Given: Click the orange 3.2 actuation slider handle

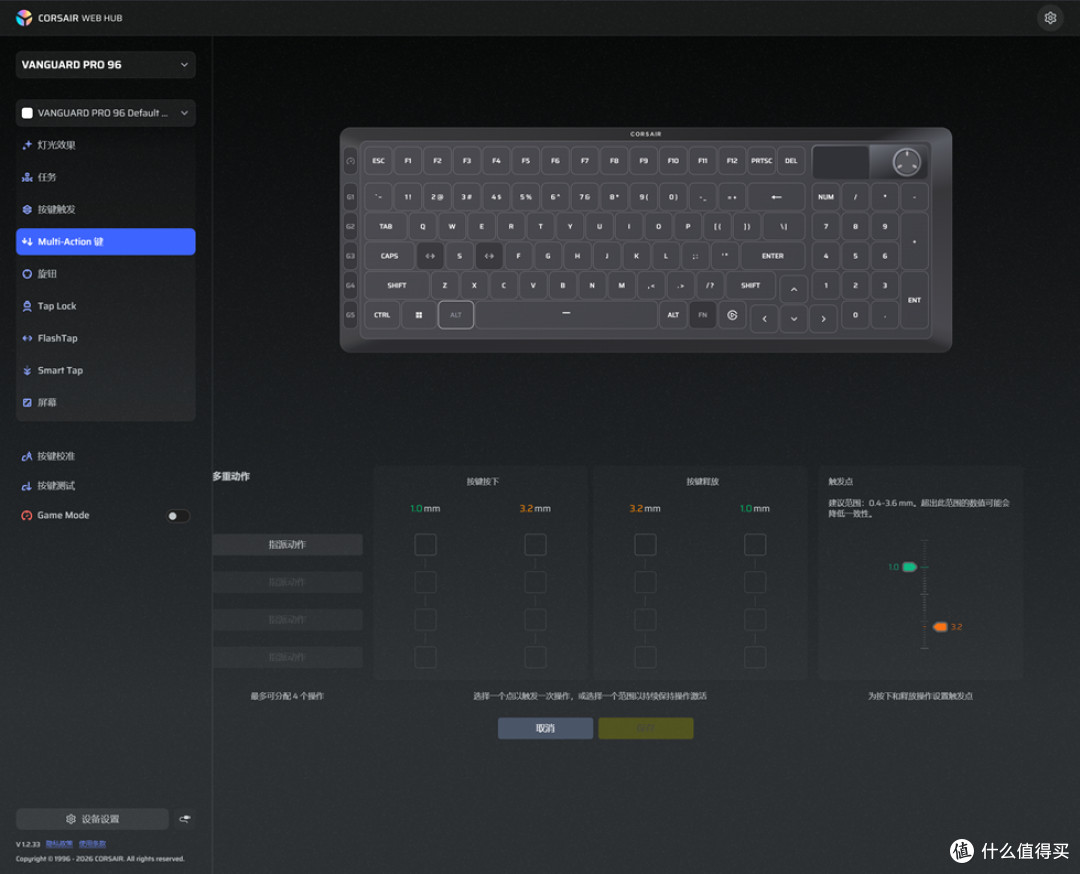Looking at the screenshot, I should (x=940, y=627).
